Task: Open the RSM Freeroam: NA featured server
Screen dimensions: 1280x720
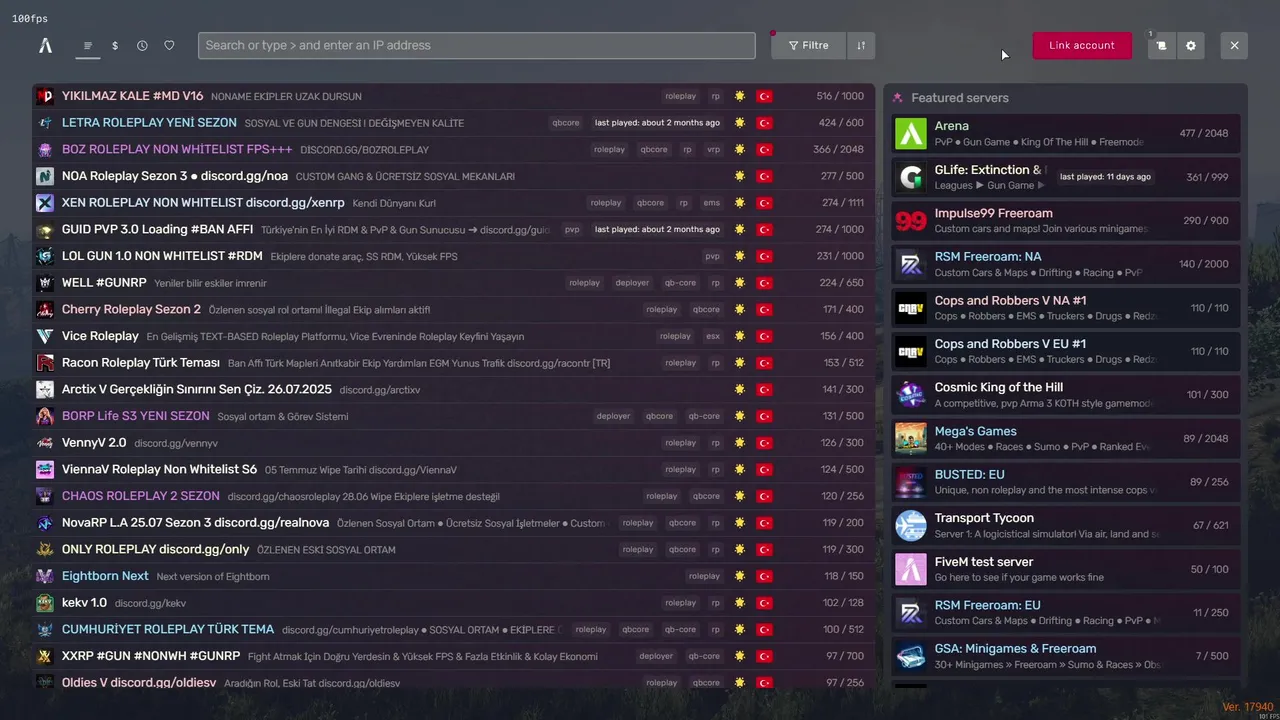Action: [1066, 264]
